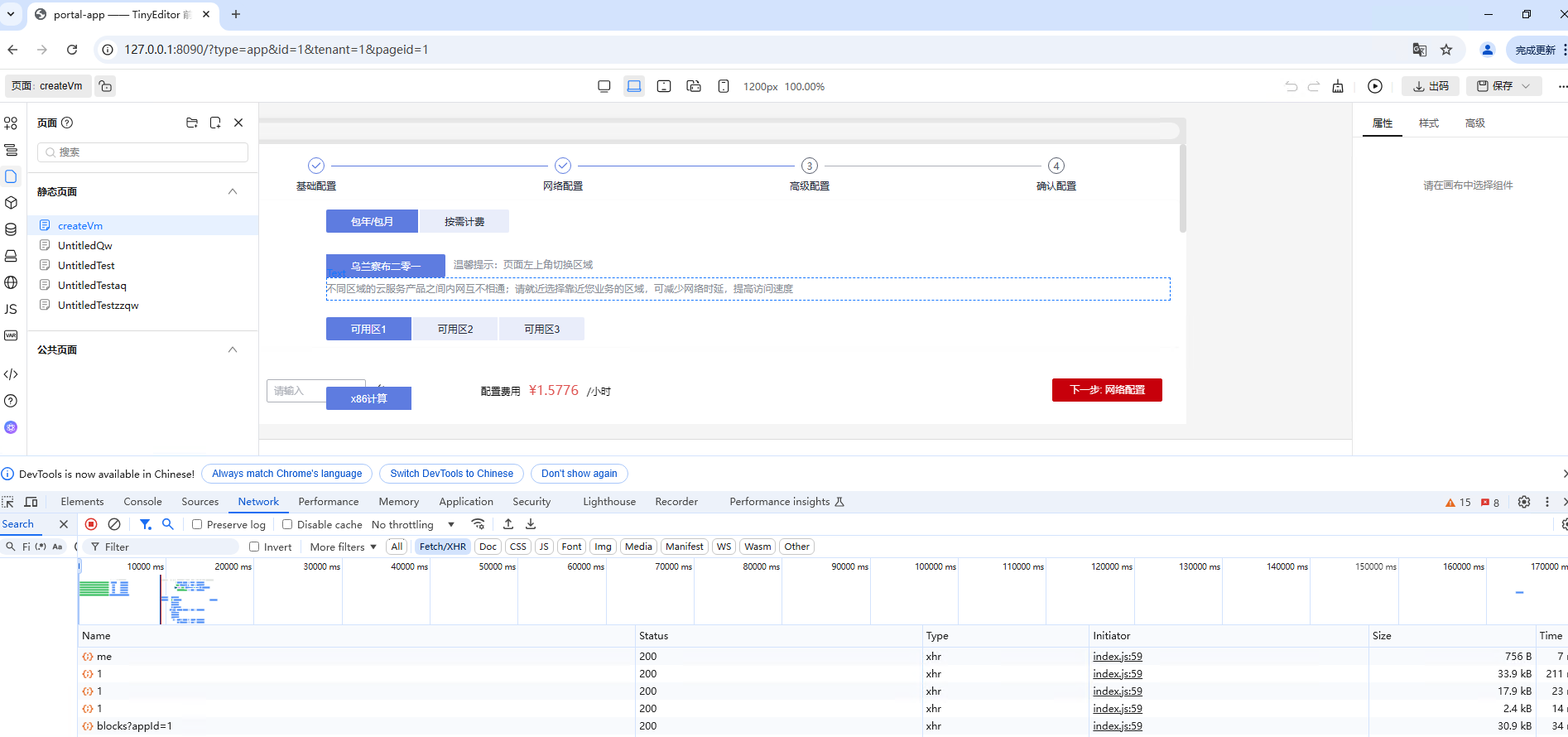The width and height of the screenshot is (1568, 737).
Task: Click the page lock icon beside createVm
Action: (105, 86)
